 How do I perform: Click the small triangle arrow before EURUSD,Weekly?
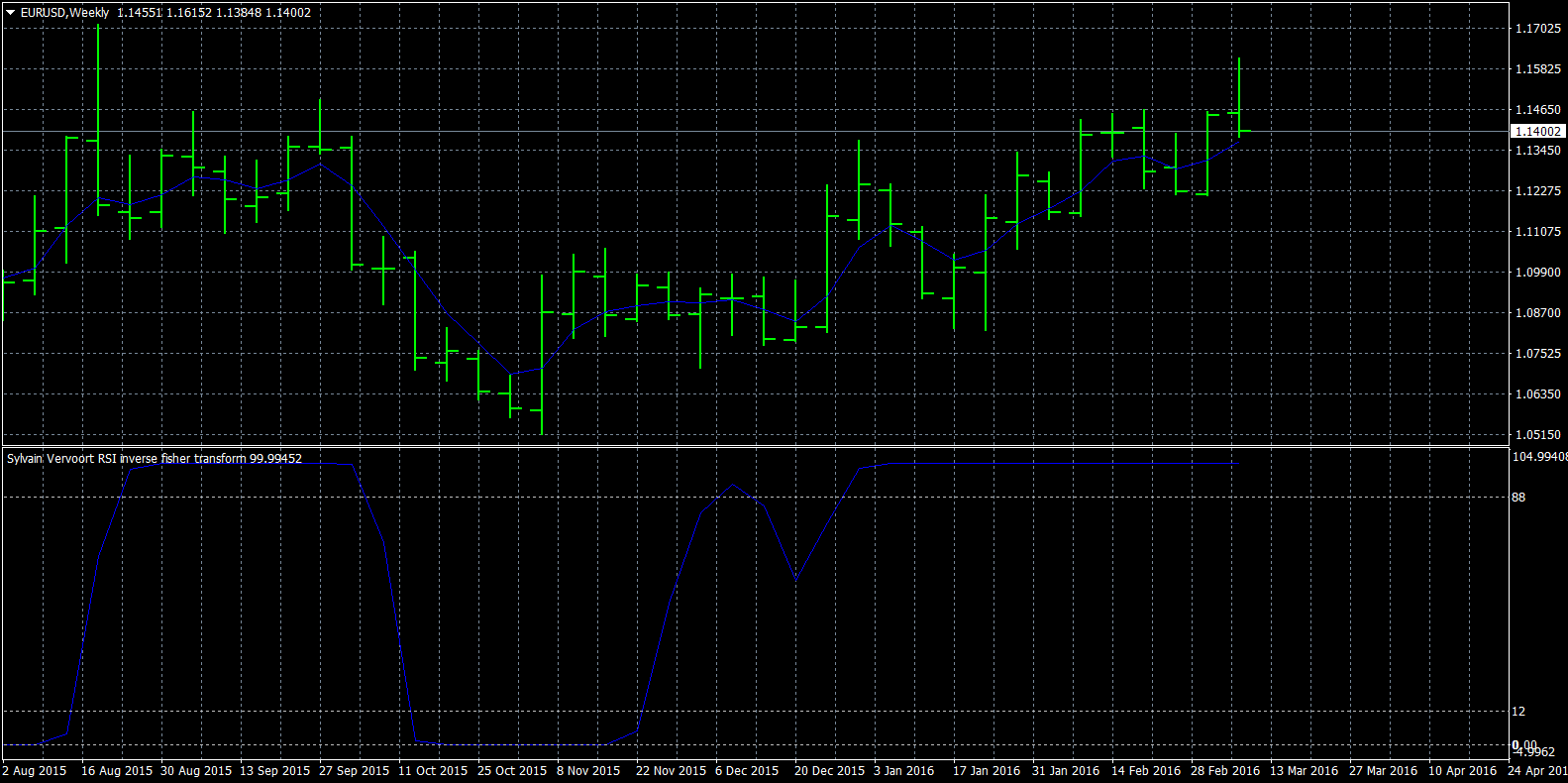pyautogui.click(x=10, y=13)
